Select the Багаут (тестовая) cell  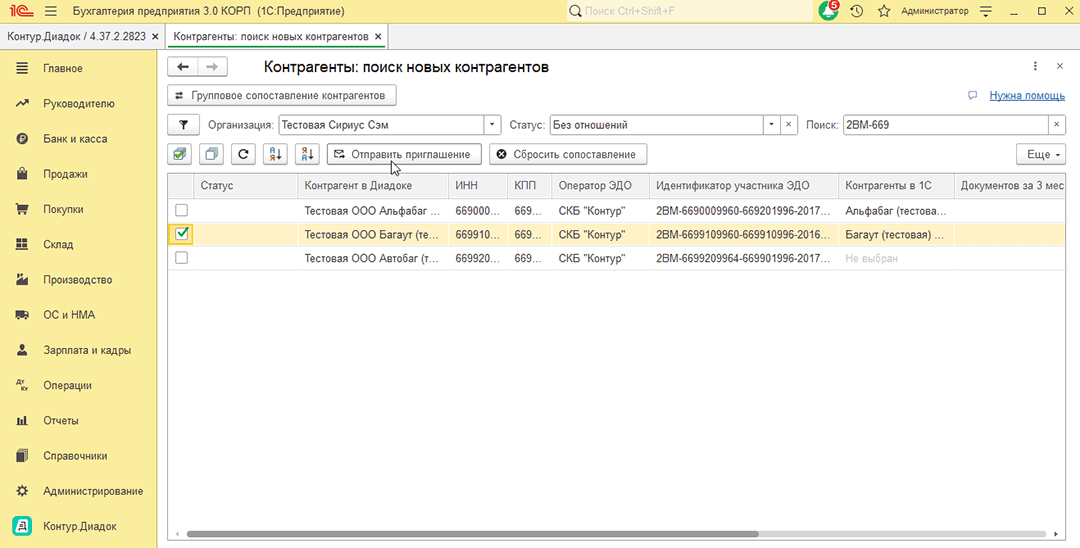(895, 235)
